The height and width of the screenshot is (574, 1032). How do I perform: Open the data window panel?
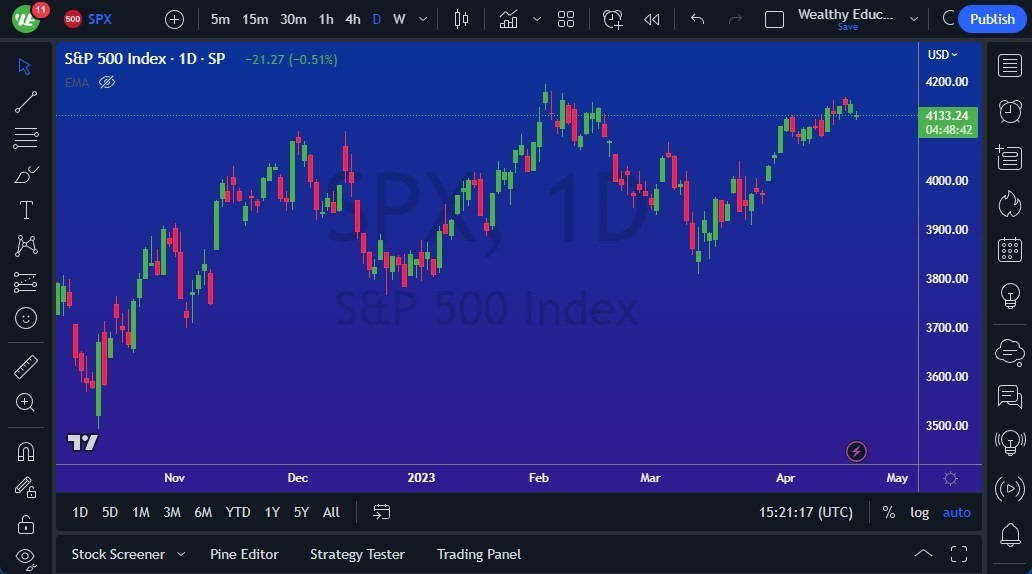coord(1010,157)
